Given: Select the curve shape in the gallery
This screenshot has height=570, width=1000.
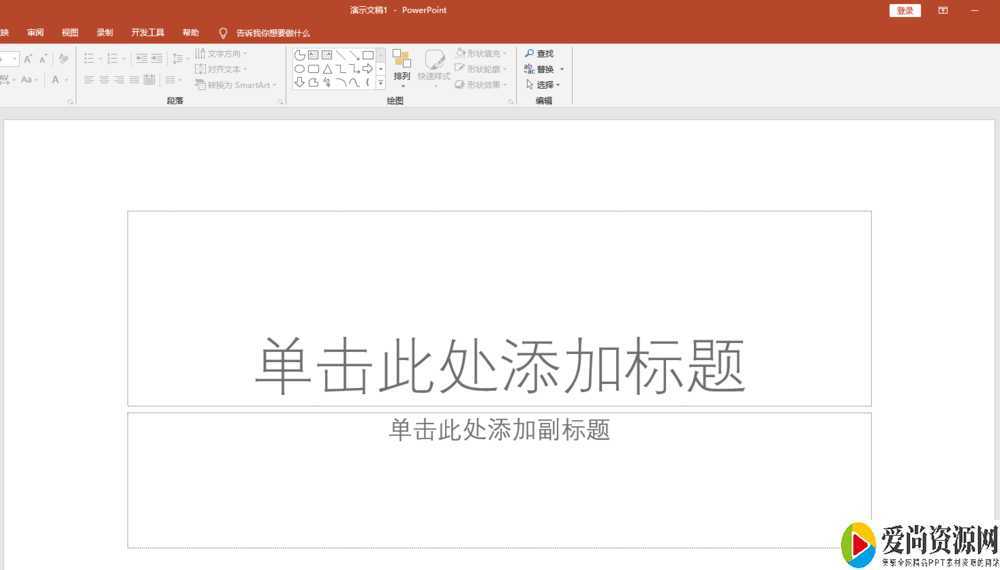Looking at the screenshot, I should 354,83.
